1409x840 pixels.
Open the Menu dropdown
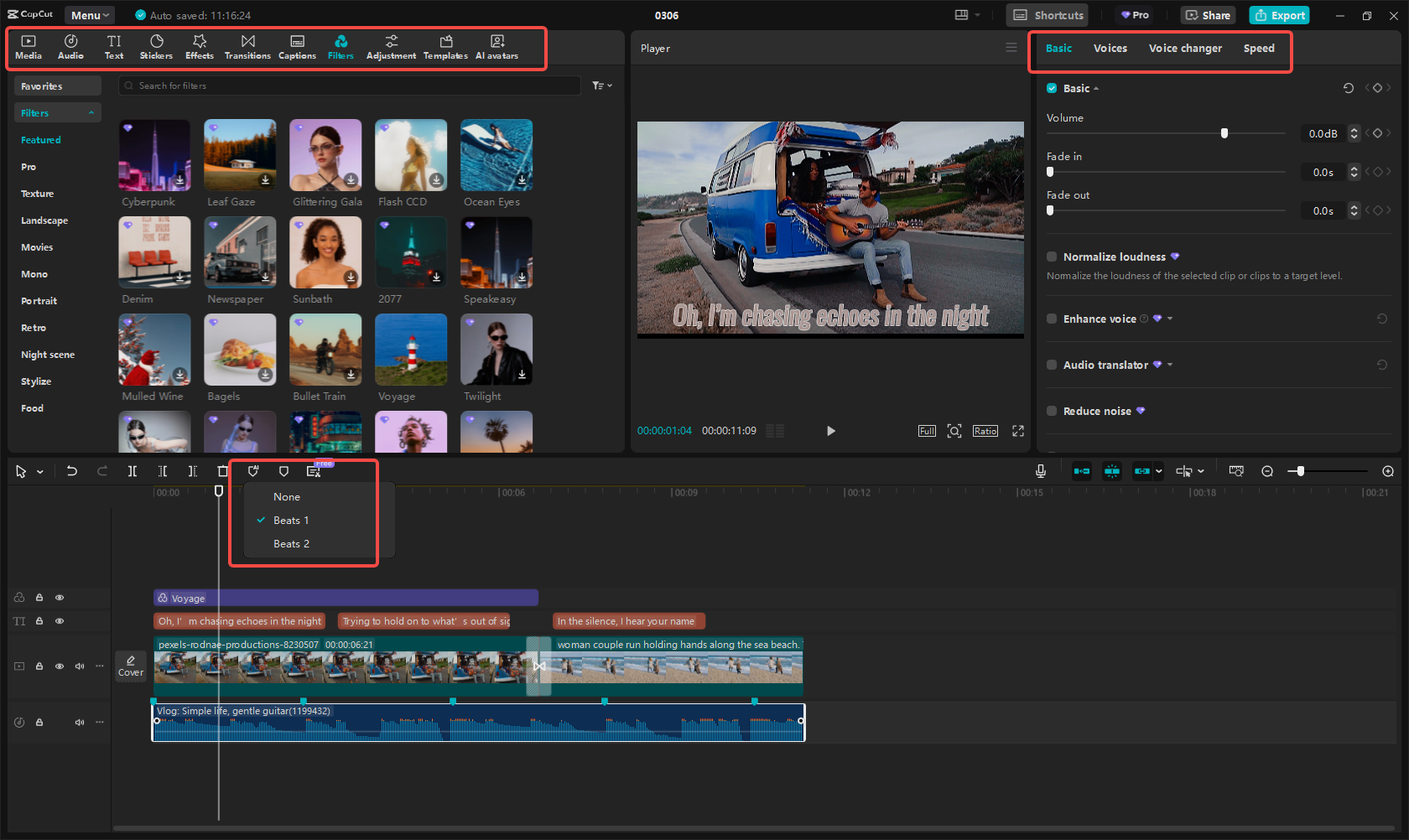[x=90, y=15]
